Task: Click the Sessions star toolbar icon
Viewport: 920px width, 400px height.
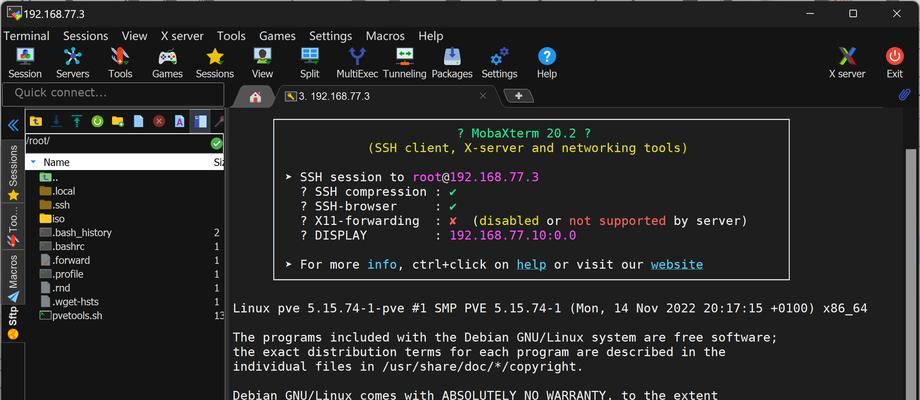Action: [215, 63]
